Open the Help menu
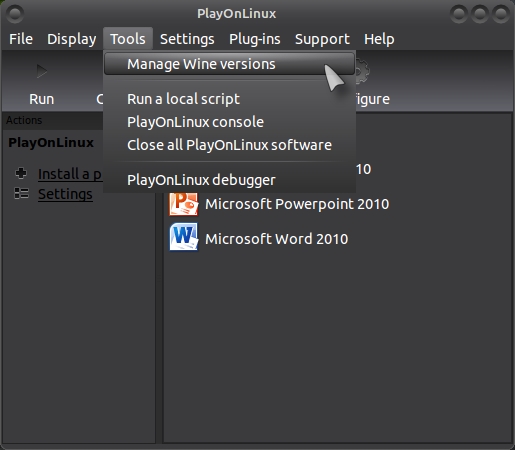The height and width of the screenshot is (450, 515). (379, 39)
